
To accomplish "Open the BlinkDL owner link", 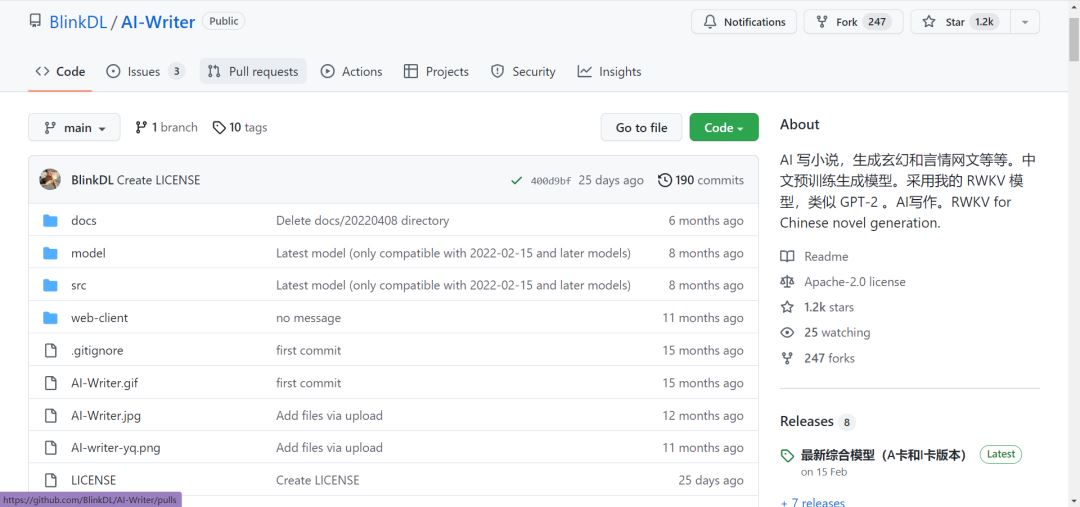I will [78, 22].
